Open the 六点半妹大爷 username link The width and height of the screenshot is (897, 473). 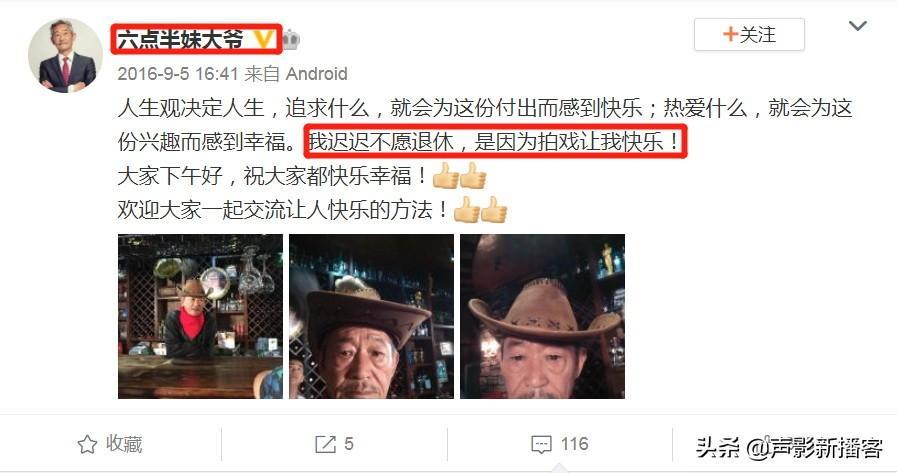180,39
